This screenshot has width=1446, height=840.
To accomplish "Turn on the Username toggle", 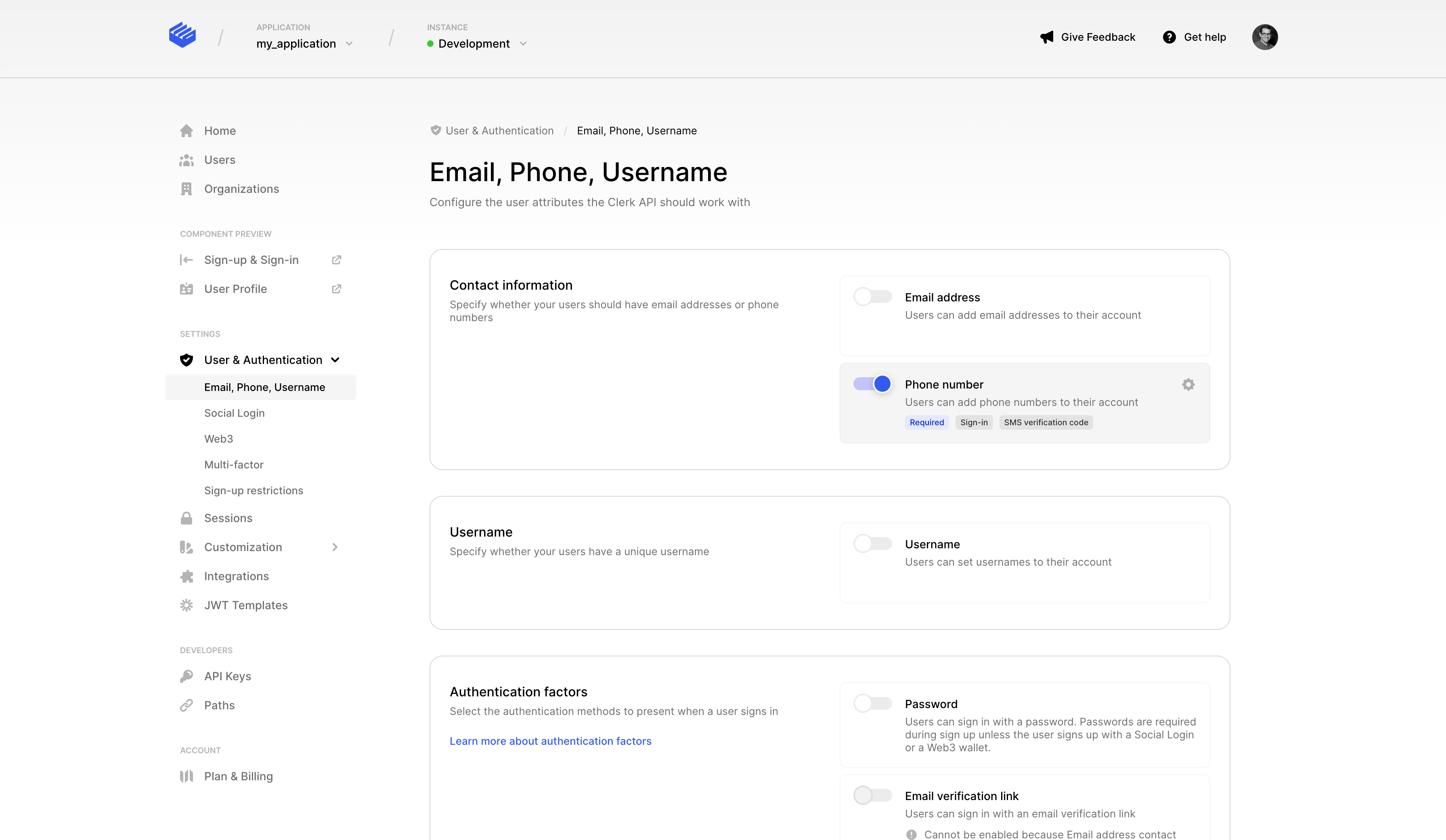I will coord(872,543).
